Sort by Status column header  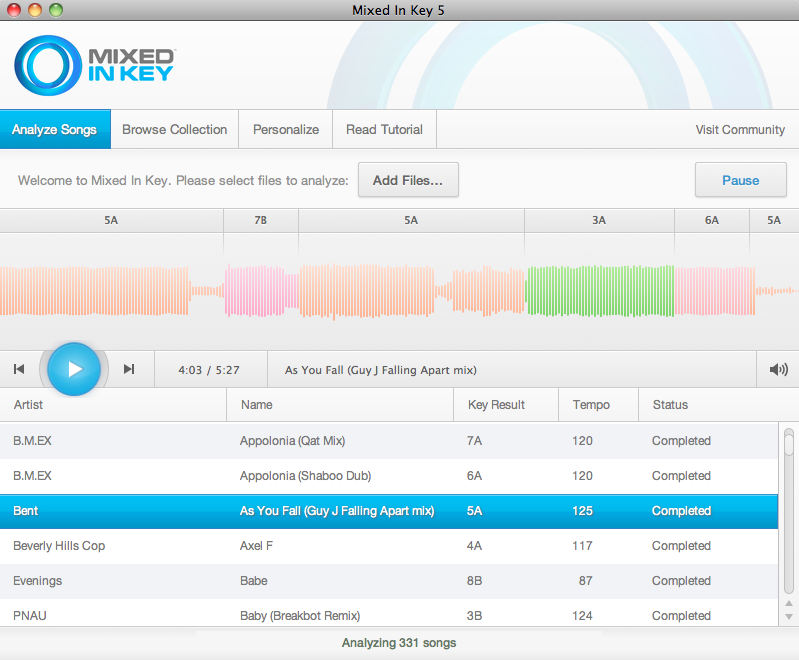708,405
